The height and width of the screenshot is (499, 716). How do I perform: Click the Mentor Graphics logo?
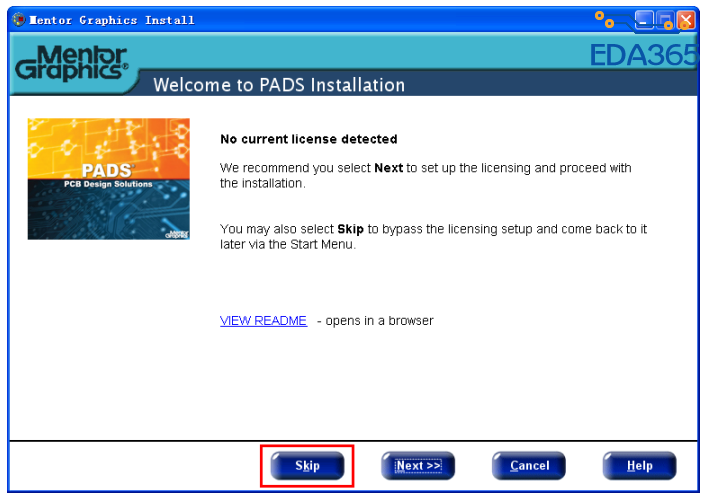coord(71,63)
